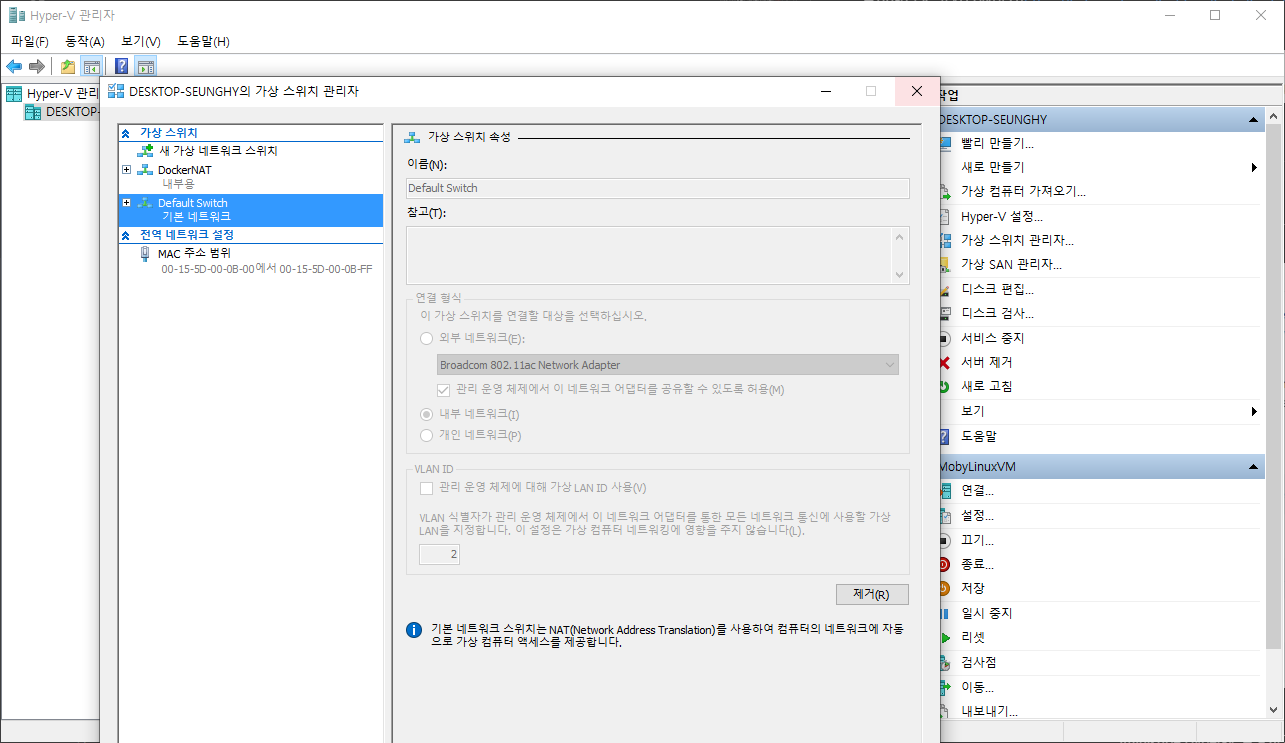Click the Forward arrow in the toolbar
Screen dimensions: 1285x743
(37, 67)
